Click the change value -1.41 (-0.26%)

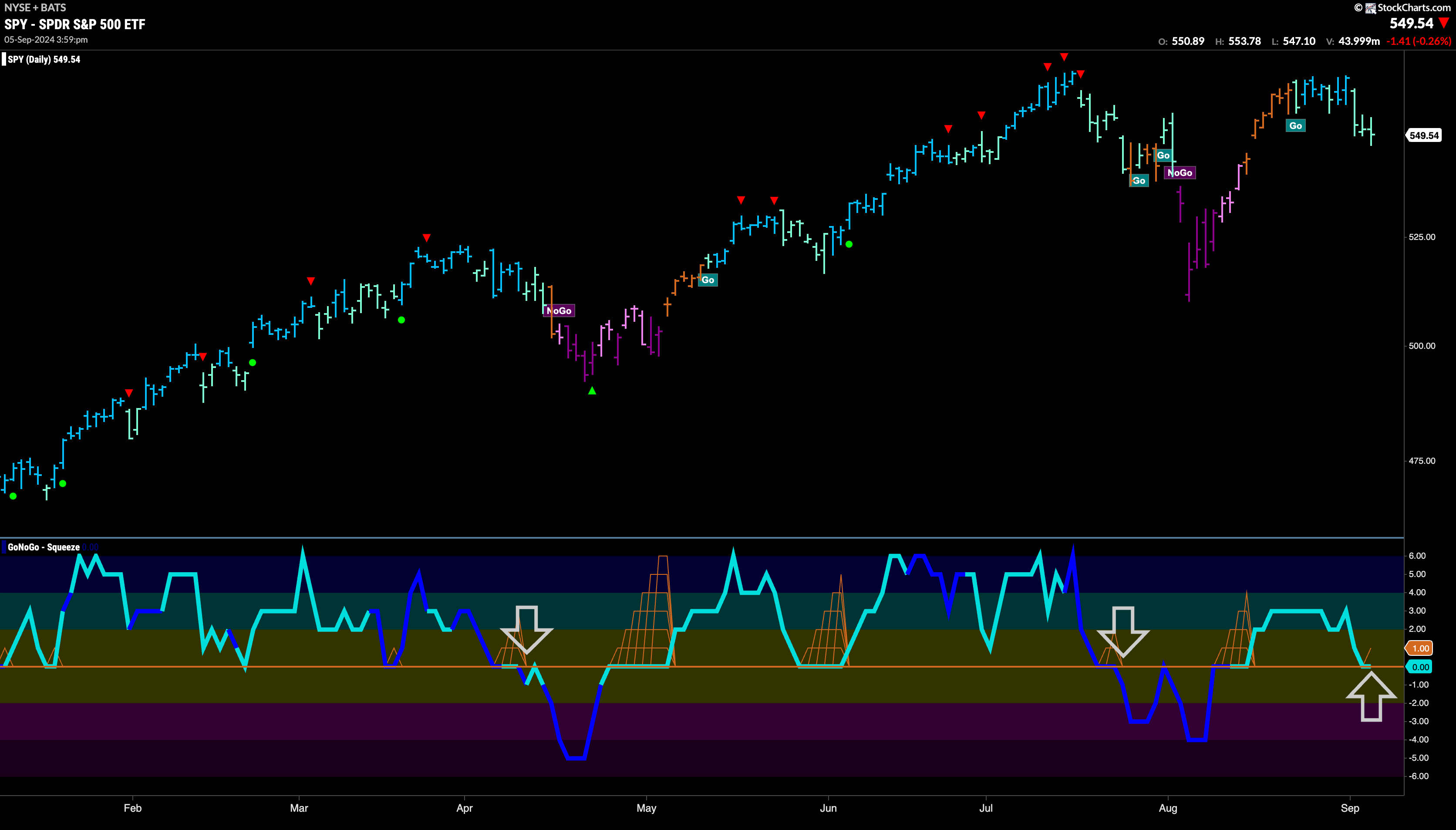[1419, 41]
